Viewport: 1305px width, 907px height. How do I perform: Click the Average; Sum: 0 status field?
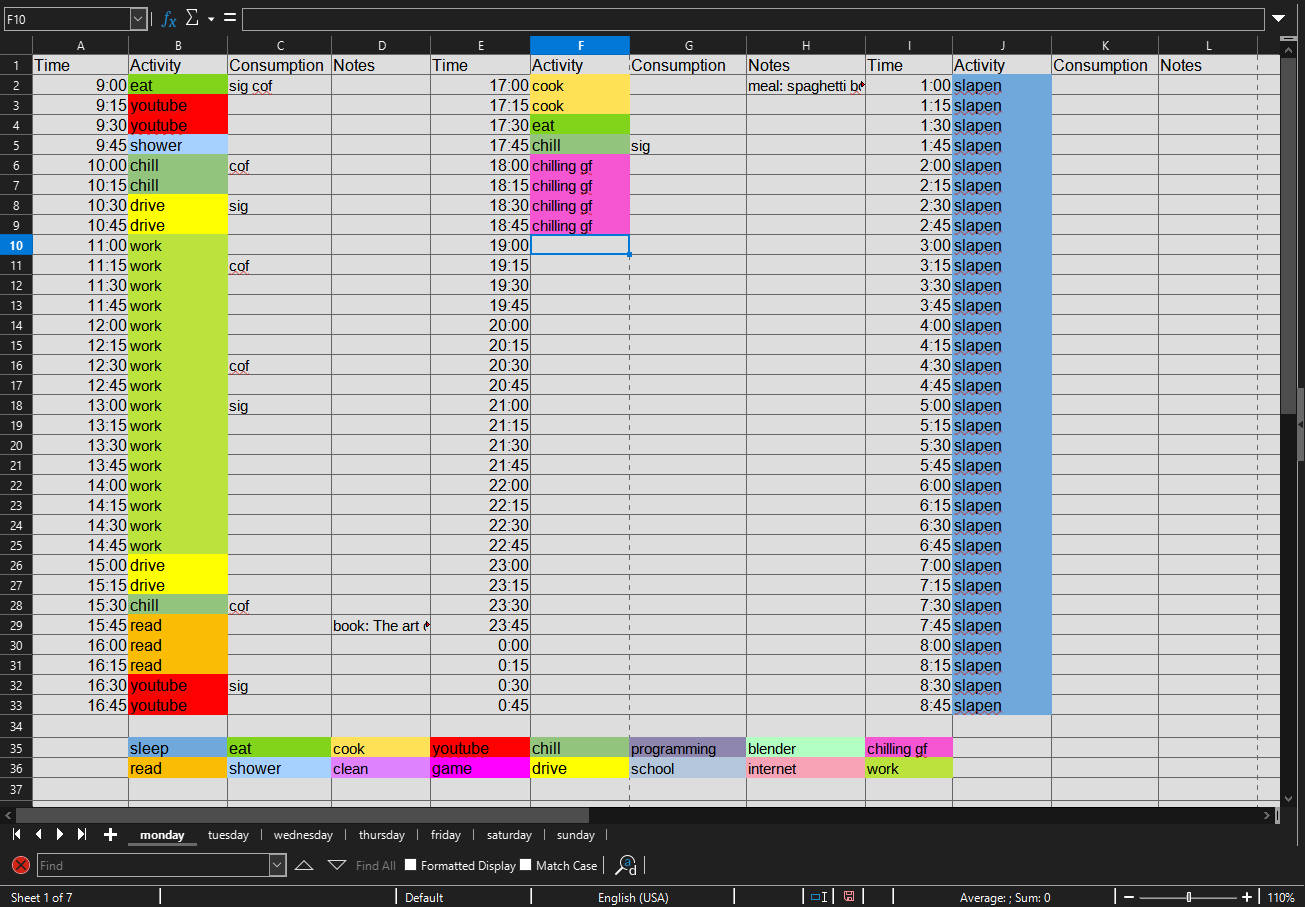click(x=1005, y=897)
